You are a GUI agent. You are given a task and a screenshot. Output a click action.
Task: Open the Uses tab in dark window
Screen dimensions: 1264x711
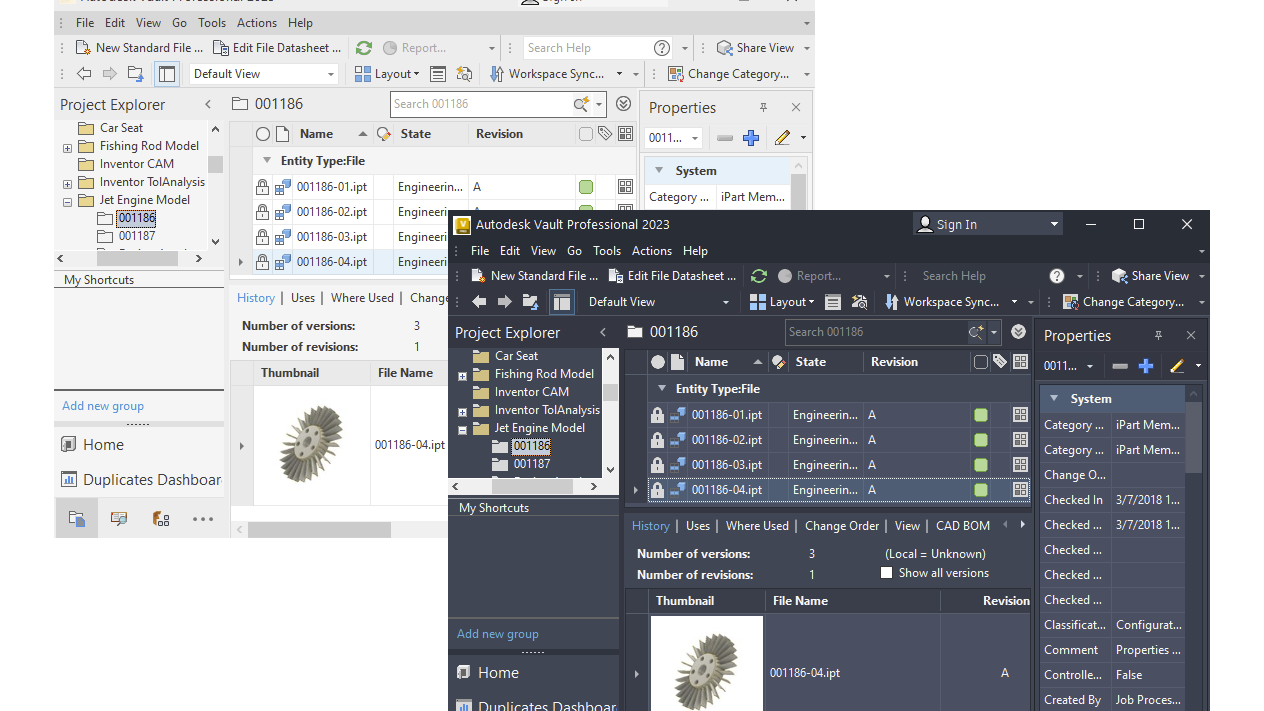tap(698, 526)
